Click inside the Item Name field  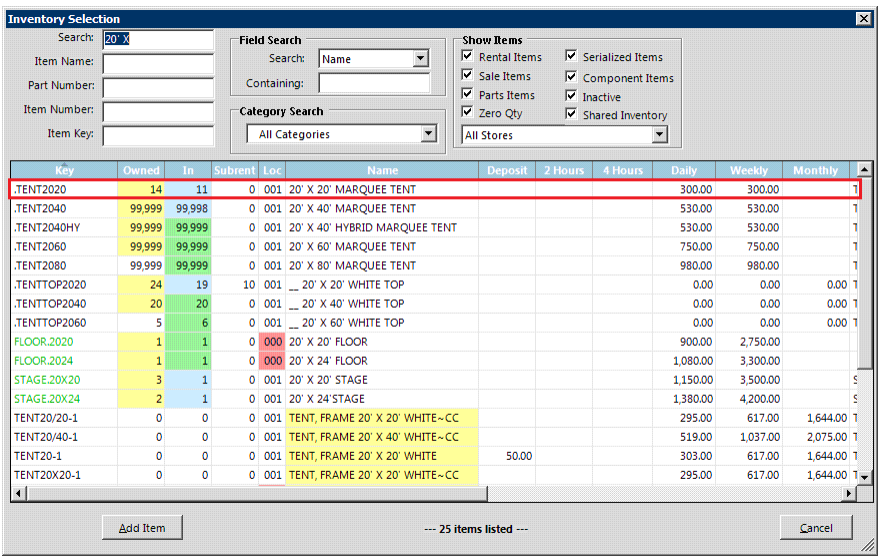[x=158, y=63]
